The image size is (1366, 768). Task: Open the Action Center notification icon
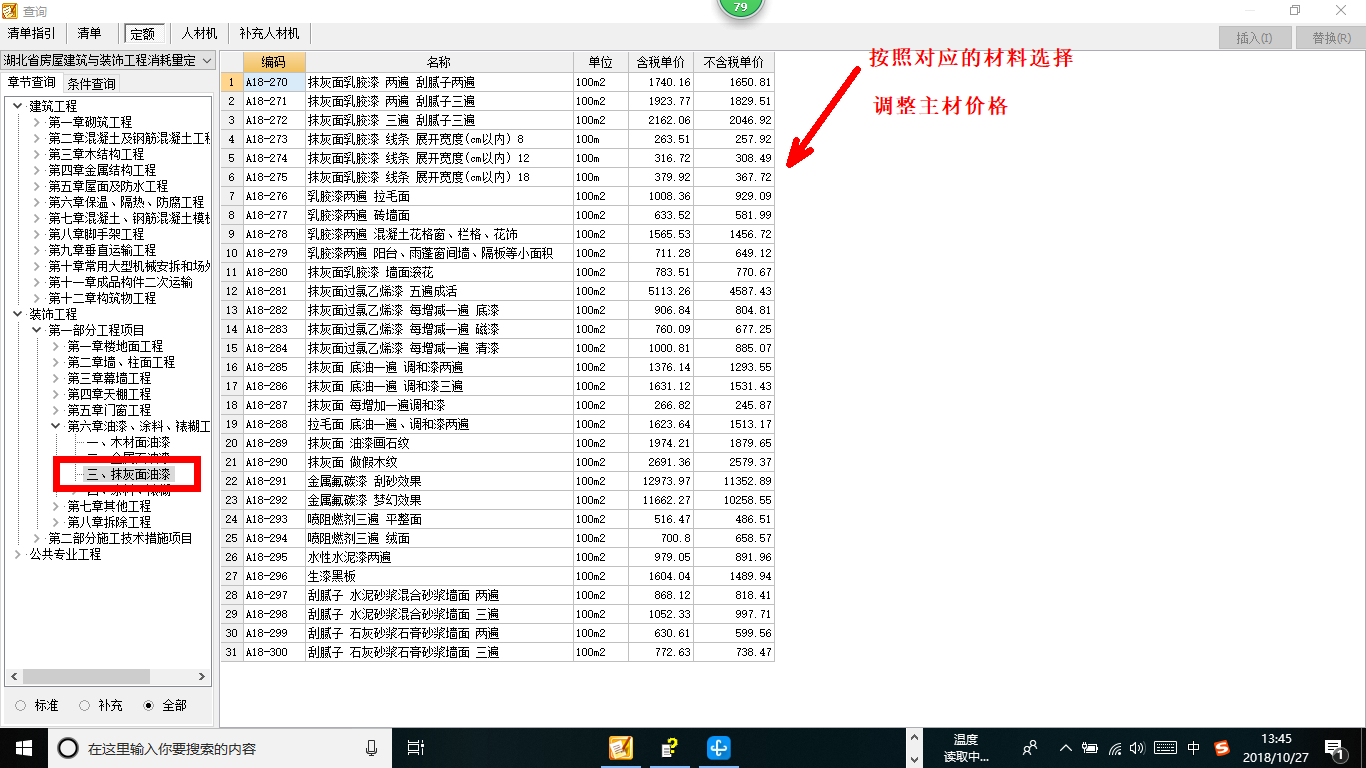[x=1334, y=748]
